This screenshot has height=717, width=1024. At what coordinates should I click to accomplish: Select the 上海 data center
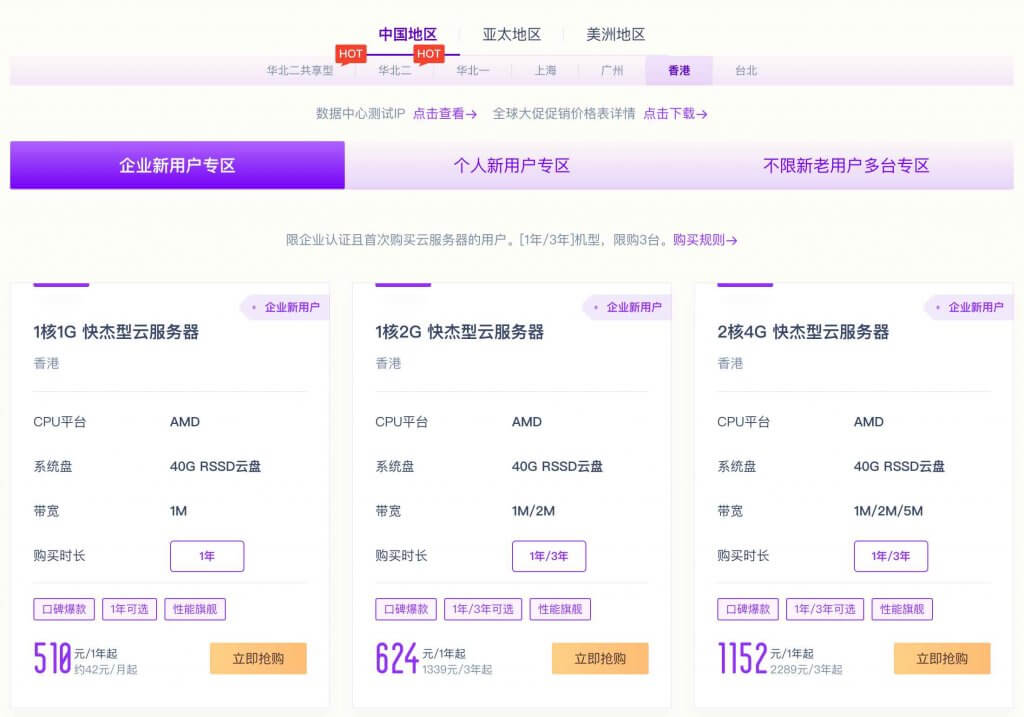[x=545, y=71]
